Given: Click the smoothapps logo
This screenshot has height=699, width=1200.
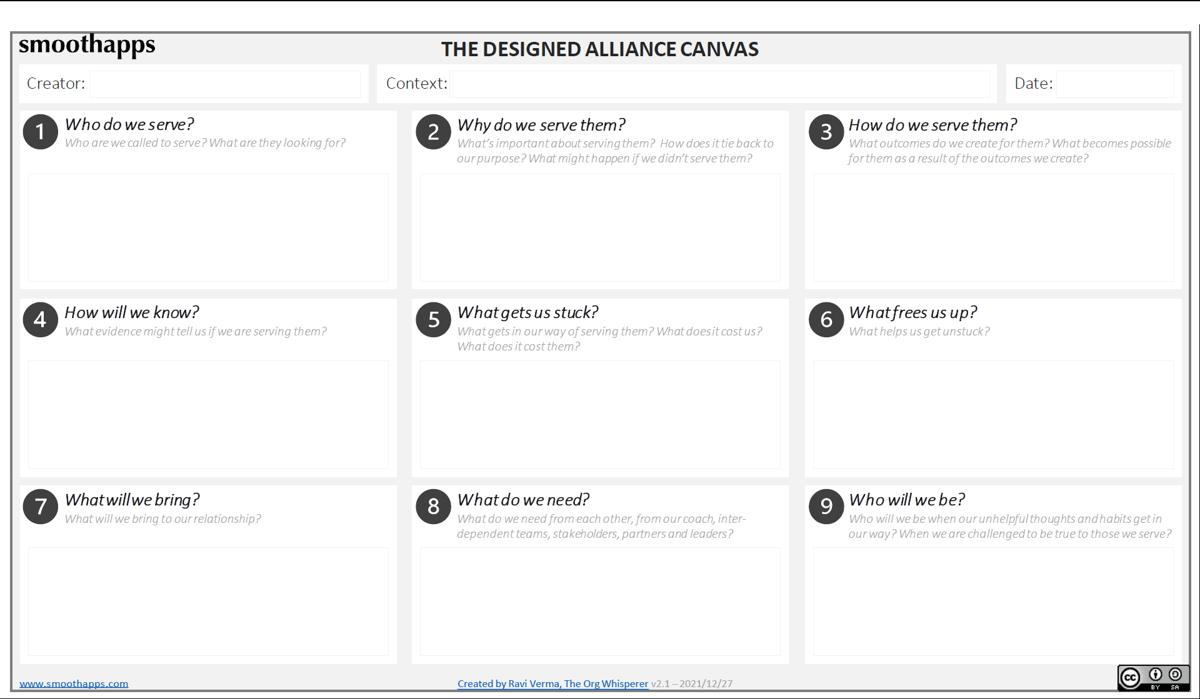Looking at the screenshot, I should pos(88,44).
